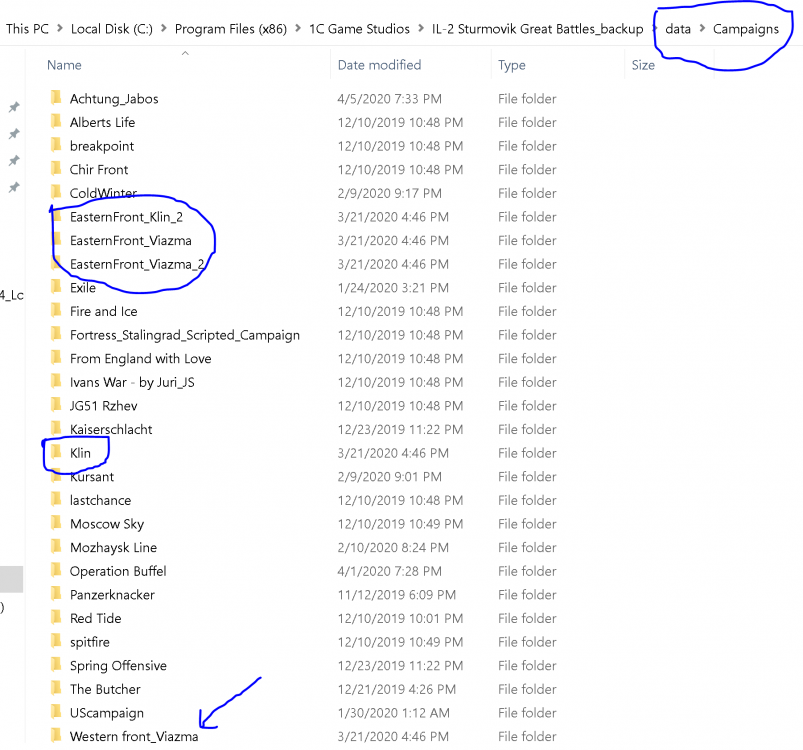Open IL-2 Sturmovik Great Battles_backup breadcrumb

coord(537,29)
